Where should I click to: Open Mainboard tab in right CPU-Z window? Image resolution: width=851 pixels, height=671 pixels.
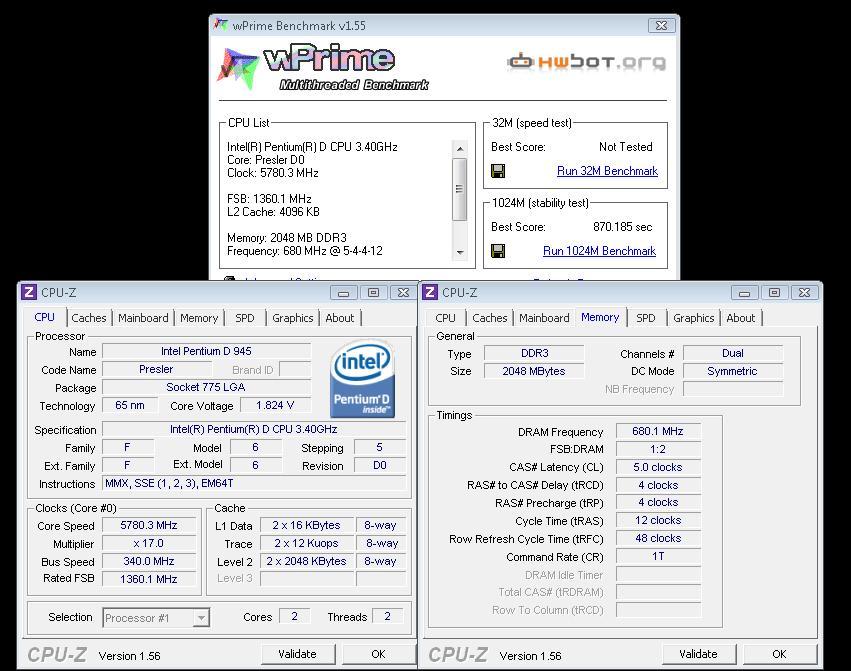point(544,318)
